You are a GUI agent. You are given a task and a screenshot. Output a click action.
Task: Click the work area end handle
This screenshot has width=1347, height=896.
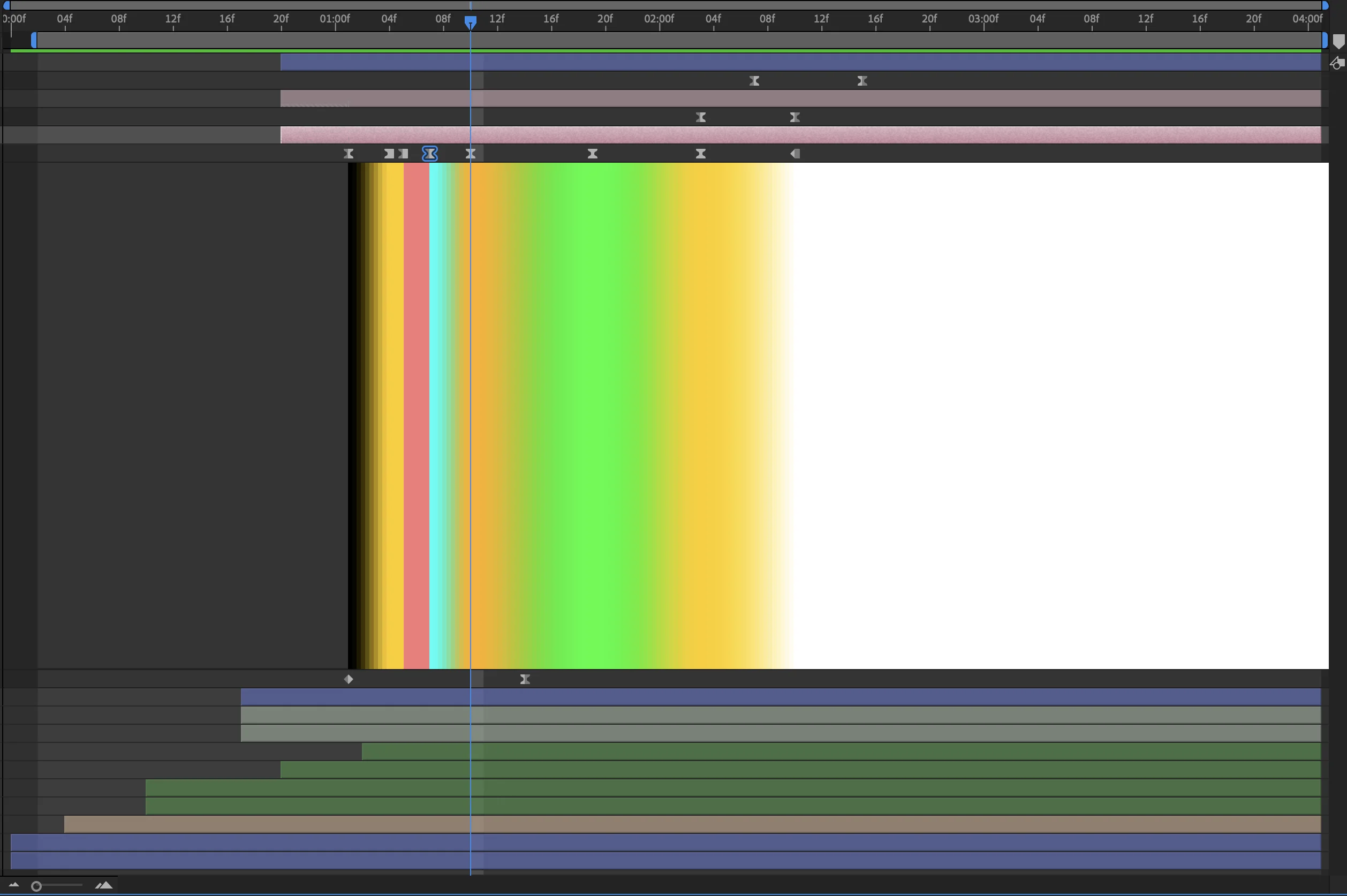1325,40
